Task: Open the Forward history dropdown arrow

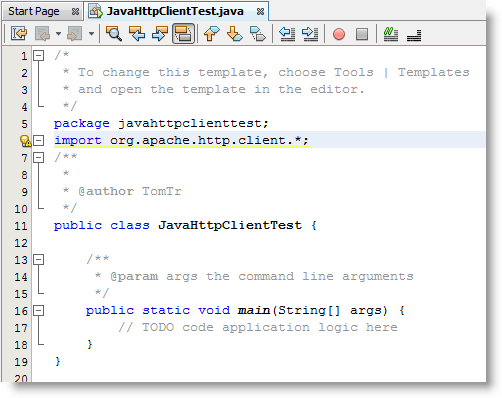Action: pyautogui.click(x=91, y=34)
